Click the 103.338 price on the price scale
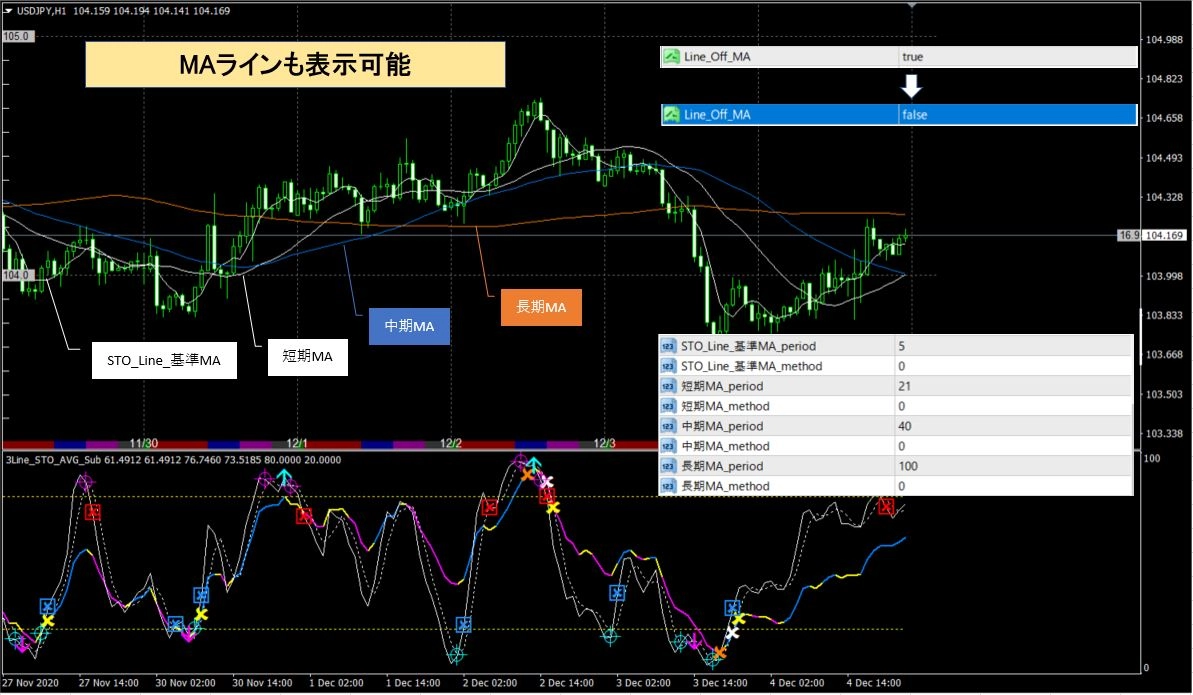Screen dimensions: 1193x695 tap(1164, 433)
